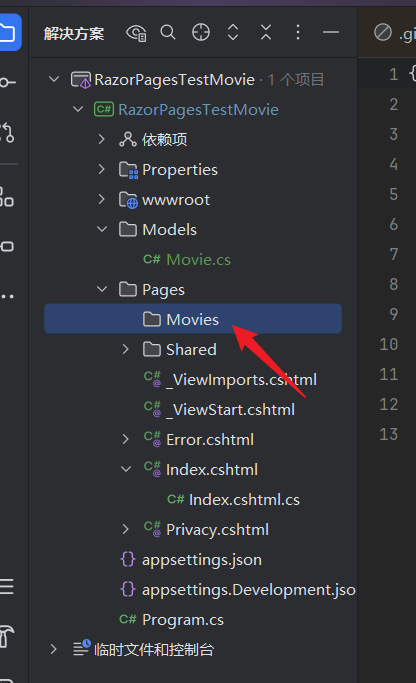The width and height of the screenshot is (416, 683).
Task: Expand the Shared folder
Action: click(x=125, y=349)
